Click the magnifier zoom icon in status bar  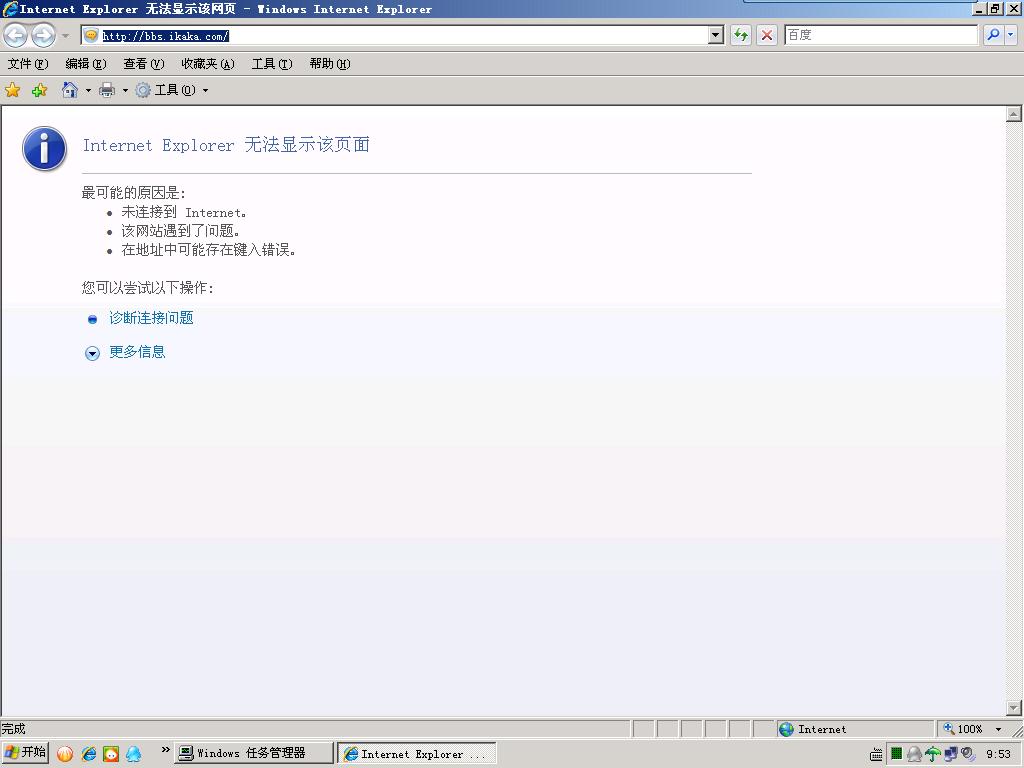point(948,728)
